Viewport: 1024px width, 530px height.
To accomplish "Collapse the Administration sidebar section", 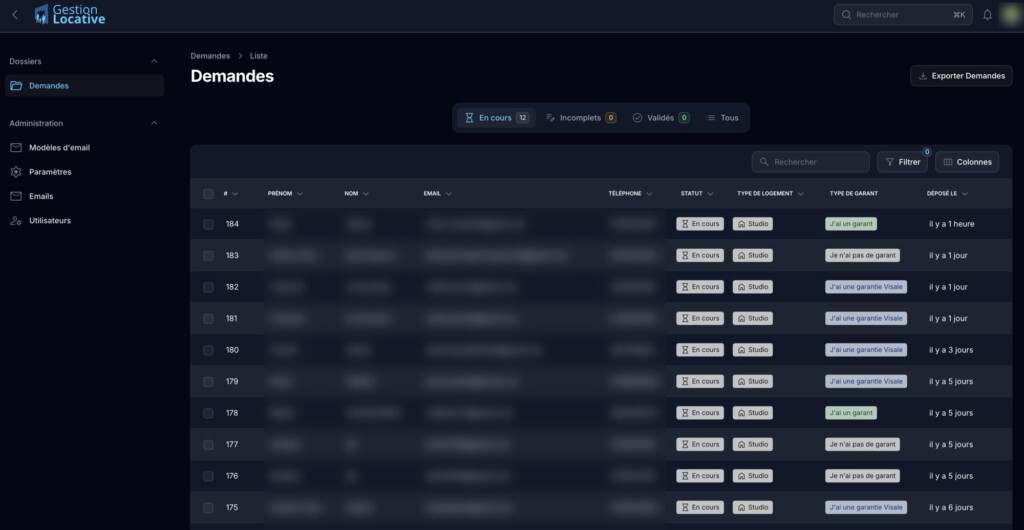I will click(x=154, y=123).
